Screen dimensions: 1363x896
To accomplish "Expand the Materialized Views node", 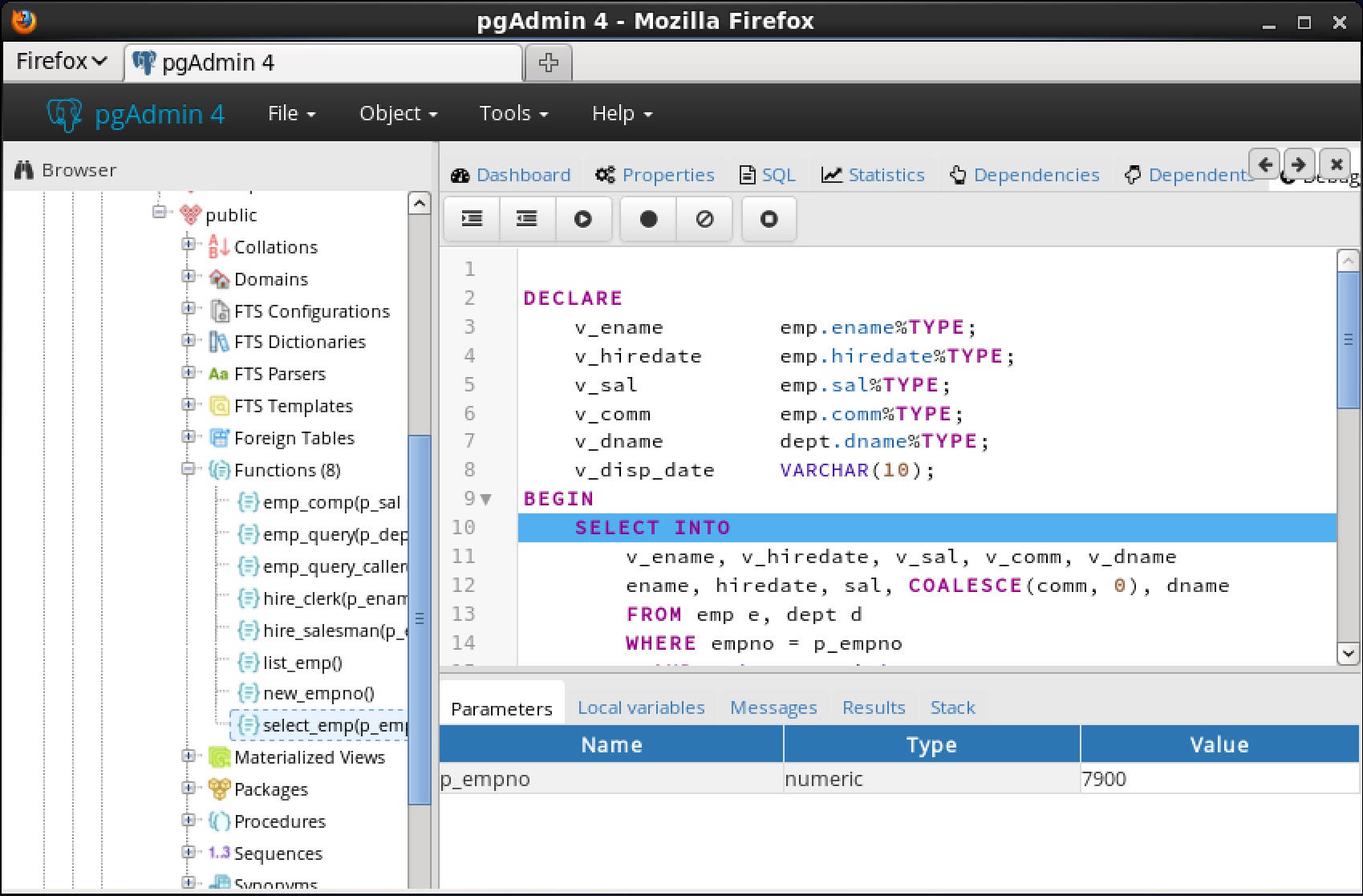I will coord(189,756).
